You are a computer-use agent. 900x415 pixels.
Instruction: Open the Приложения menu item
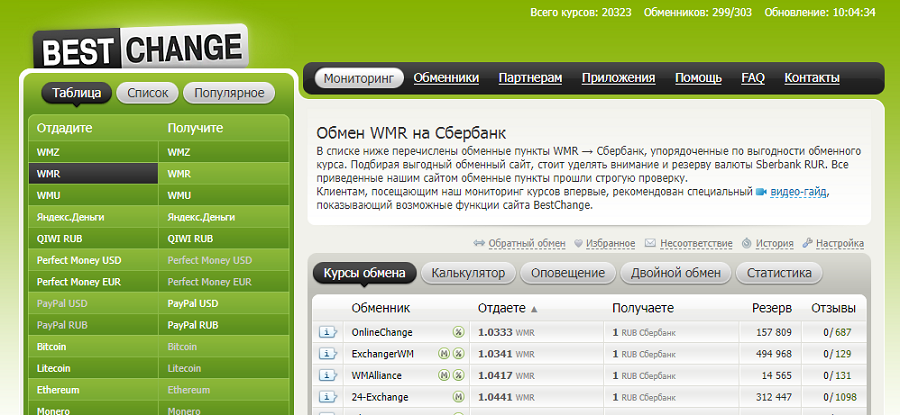(x=619, y=78)
